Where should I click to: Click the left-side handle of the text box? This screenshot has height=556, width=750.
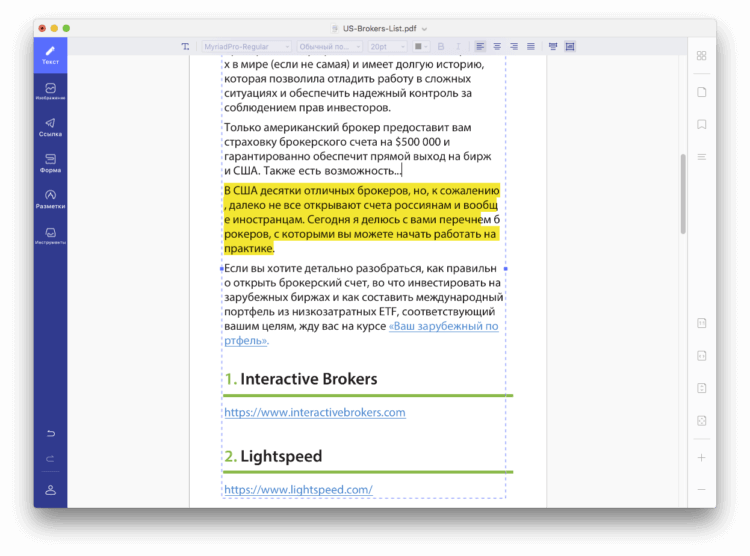(221, 269)
